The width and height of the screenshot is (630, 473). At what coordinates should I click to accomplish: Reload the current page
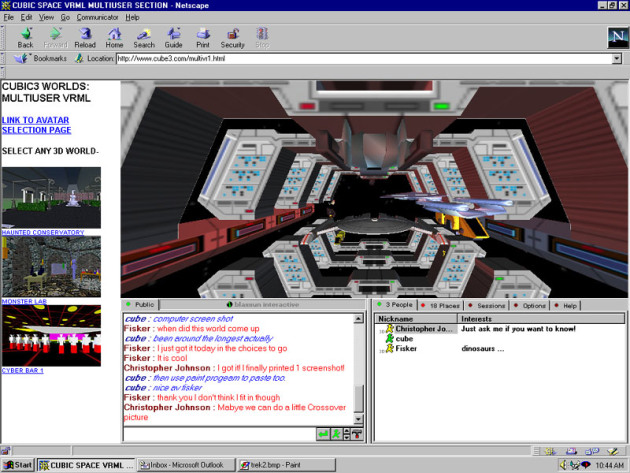pyautogui.click(x=85, y=38)
